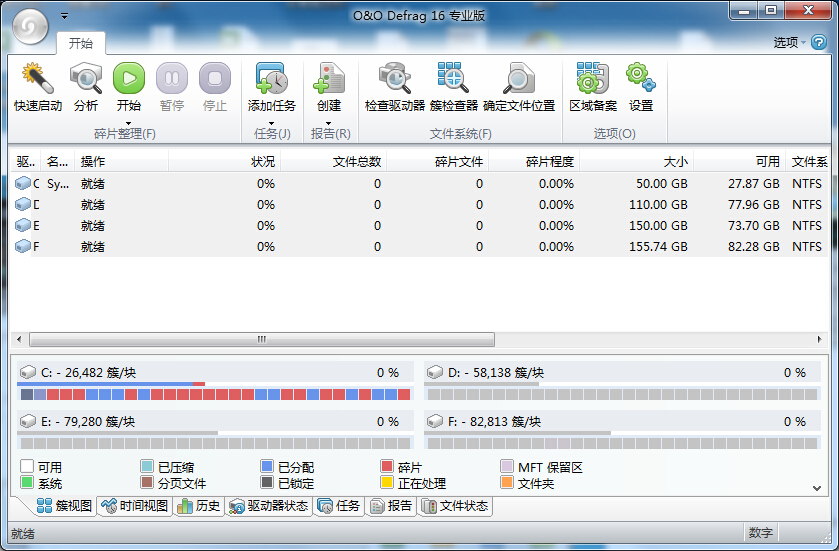Click the 已分配 blue legend swatch
This screenshot has width=839, height=551.
(x=267, y=466)
